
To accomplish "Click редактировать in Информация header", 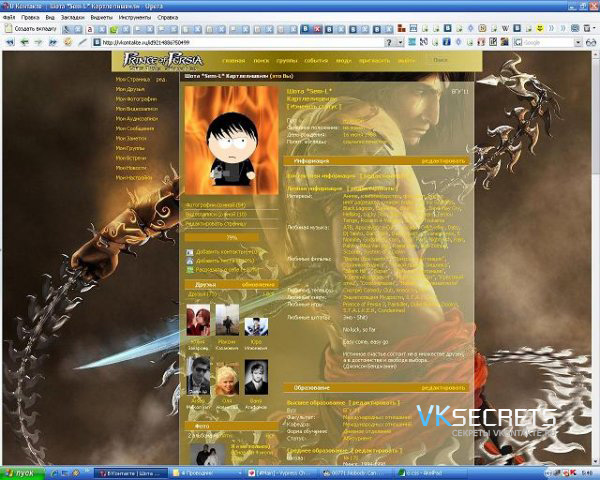I will [443, 161].
